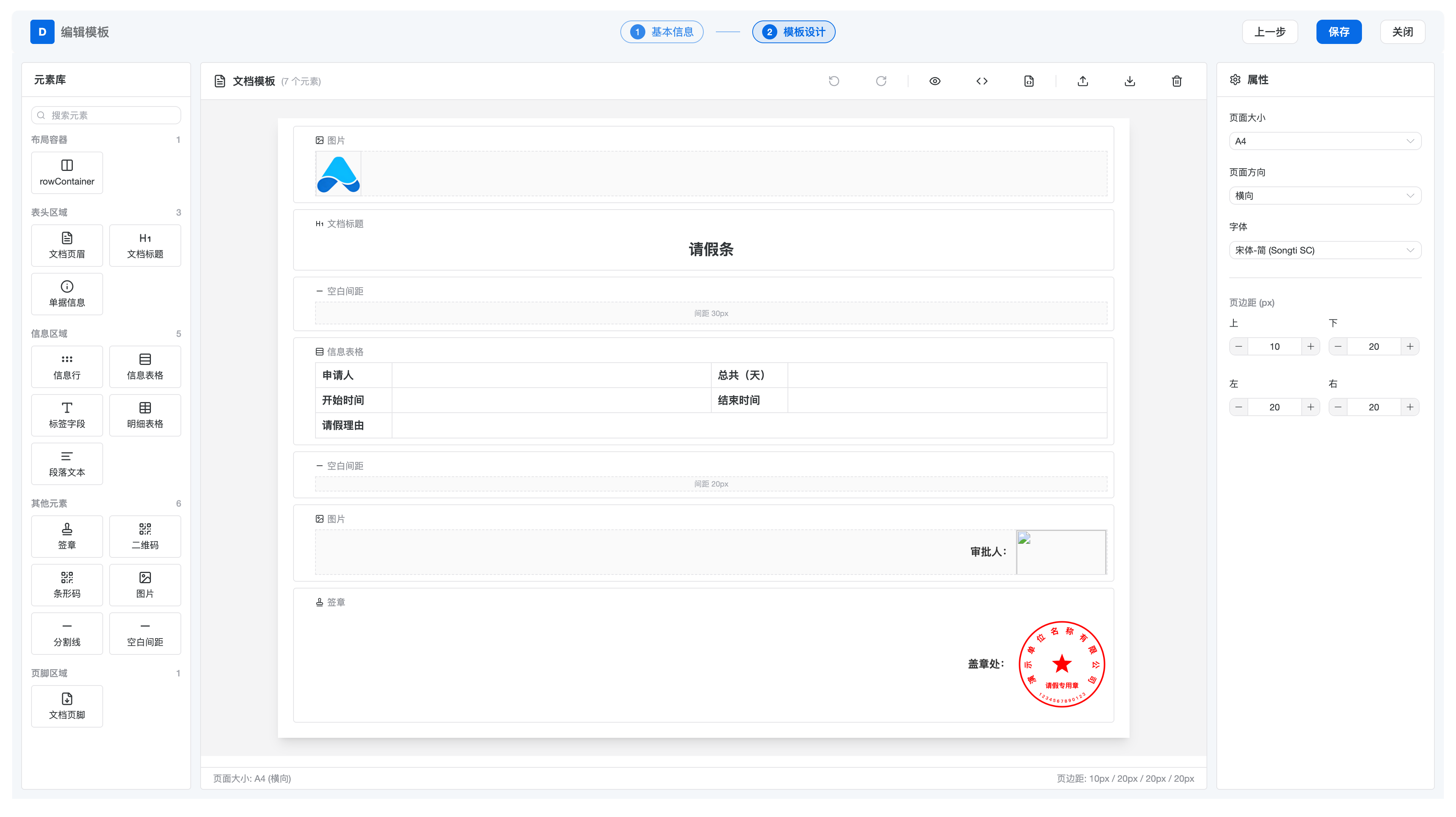Click the 保存 save button

coord(1339,31)
